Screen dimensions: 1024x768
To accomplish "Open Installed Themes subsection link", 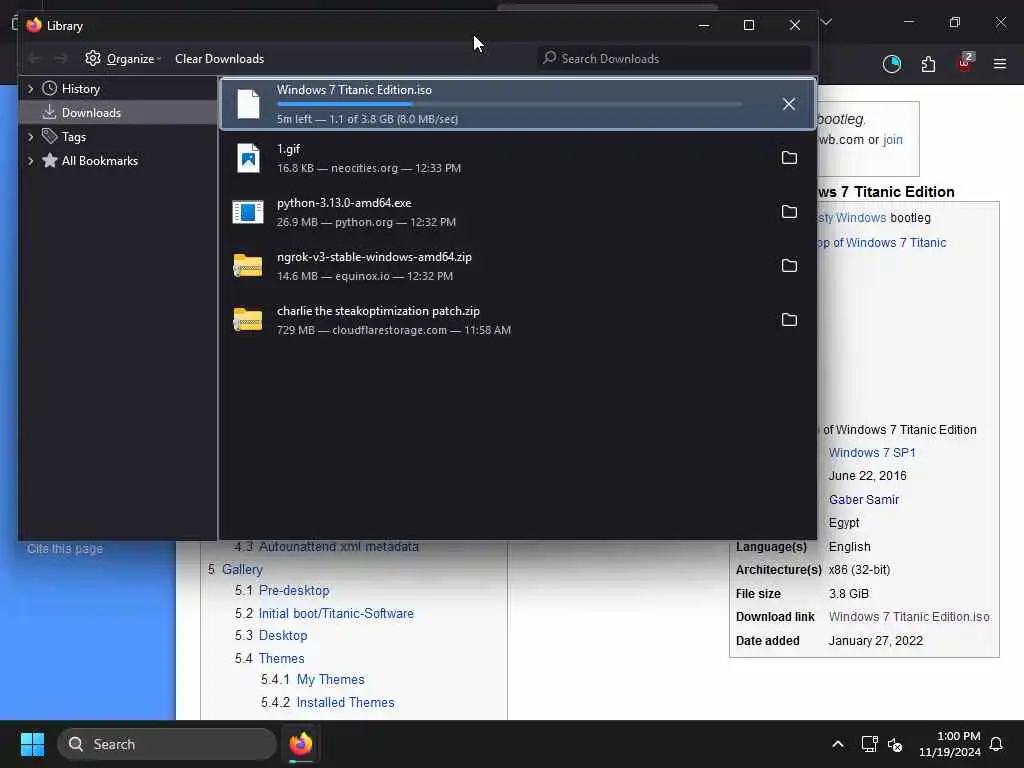I will click(345, 702).
